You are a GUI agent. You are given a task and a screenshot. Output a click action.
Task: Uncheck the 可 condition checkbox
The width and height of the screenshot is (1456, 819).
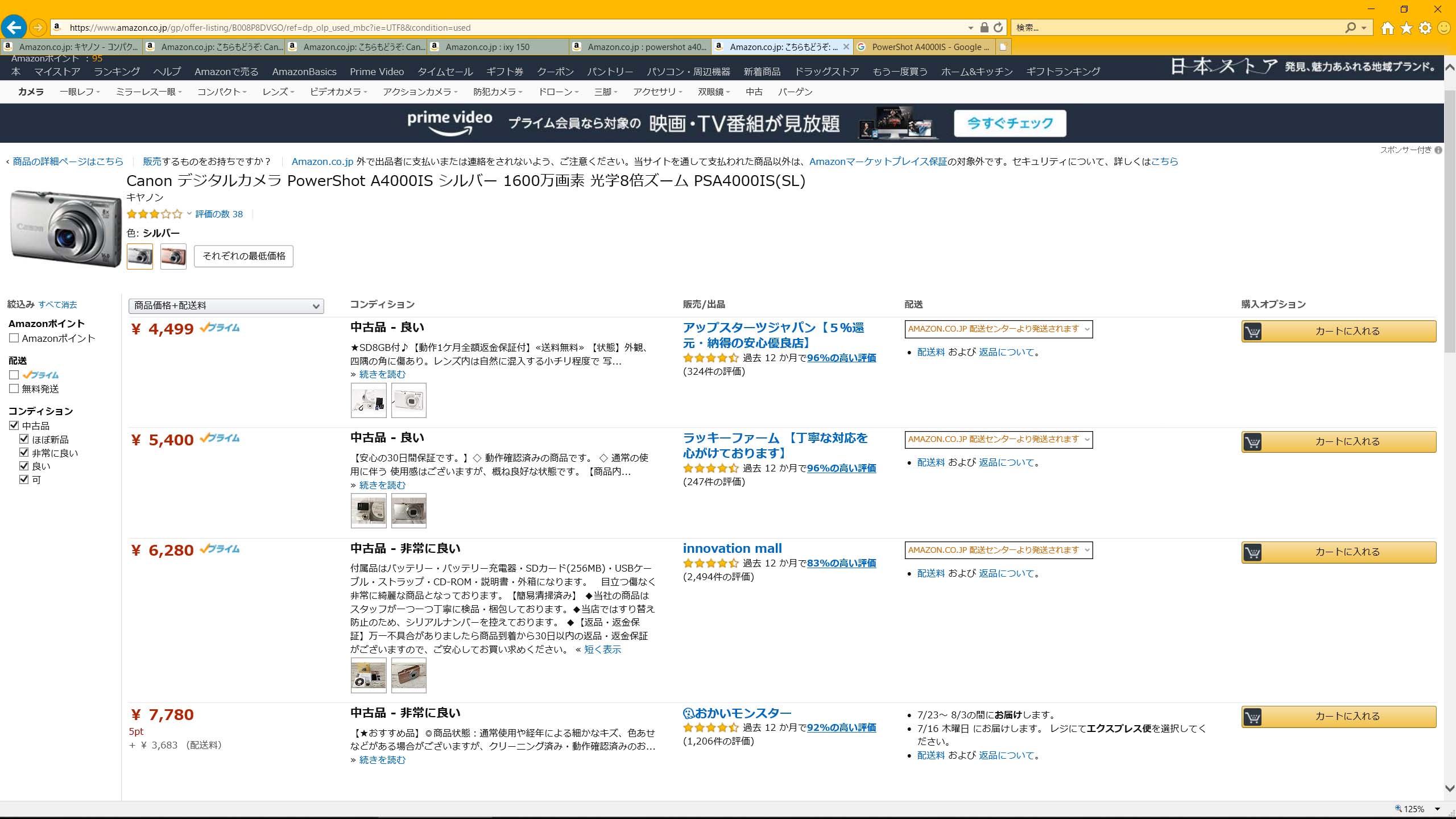coord(24,479)
